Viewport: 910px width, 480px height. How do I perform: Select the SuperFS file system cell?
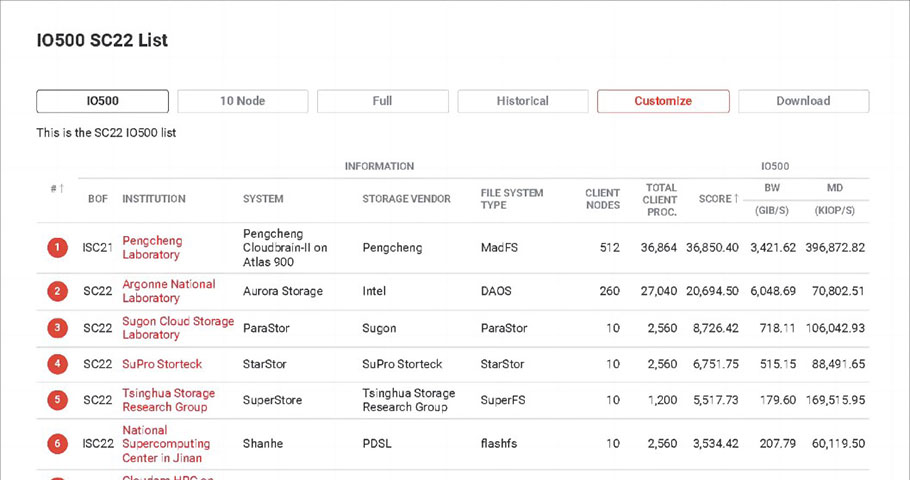point(503,400)
